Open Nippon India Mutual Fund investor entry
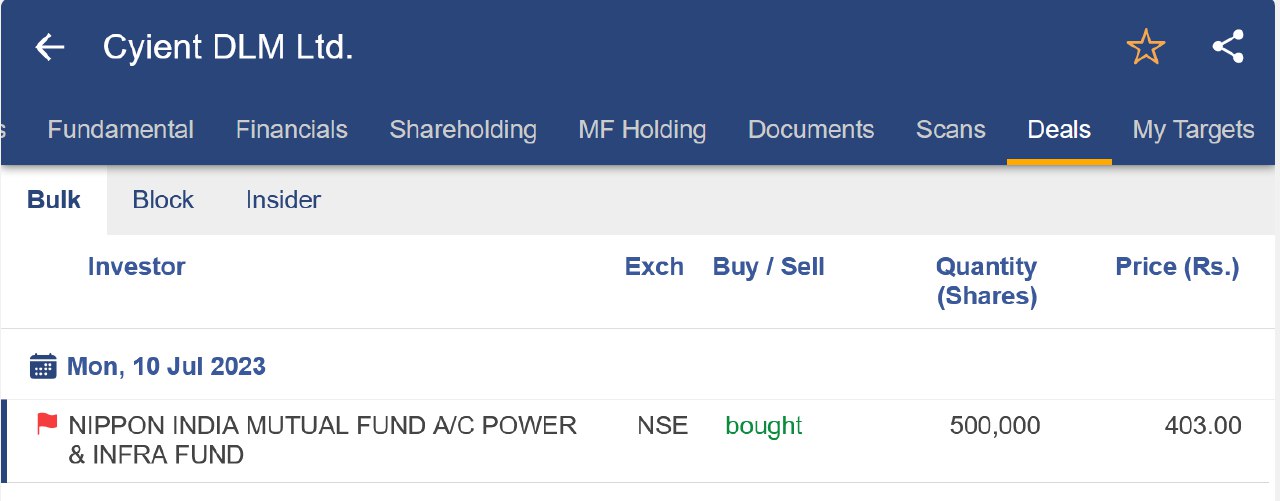 pyautogui.click(x=322, y=440)
